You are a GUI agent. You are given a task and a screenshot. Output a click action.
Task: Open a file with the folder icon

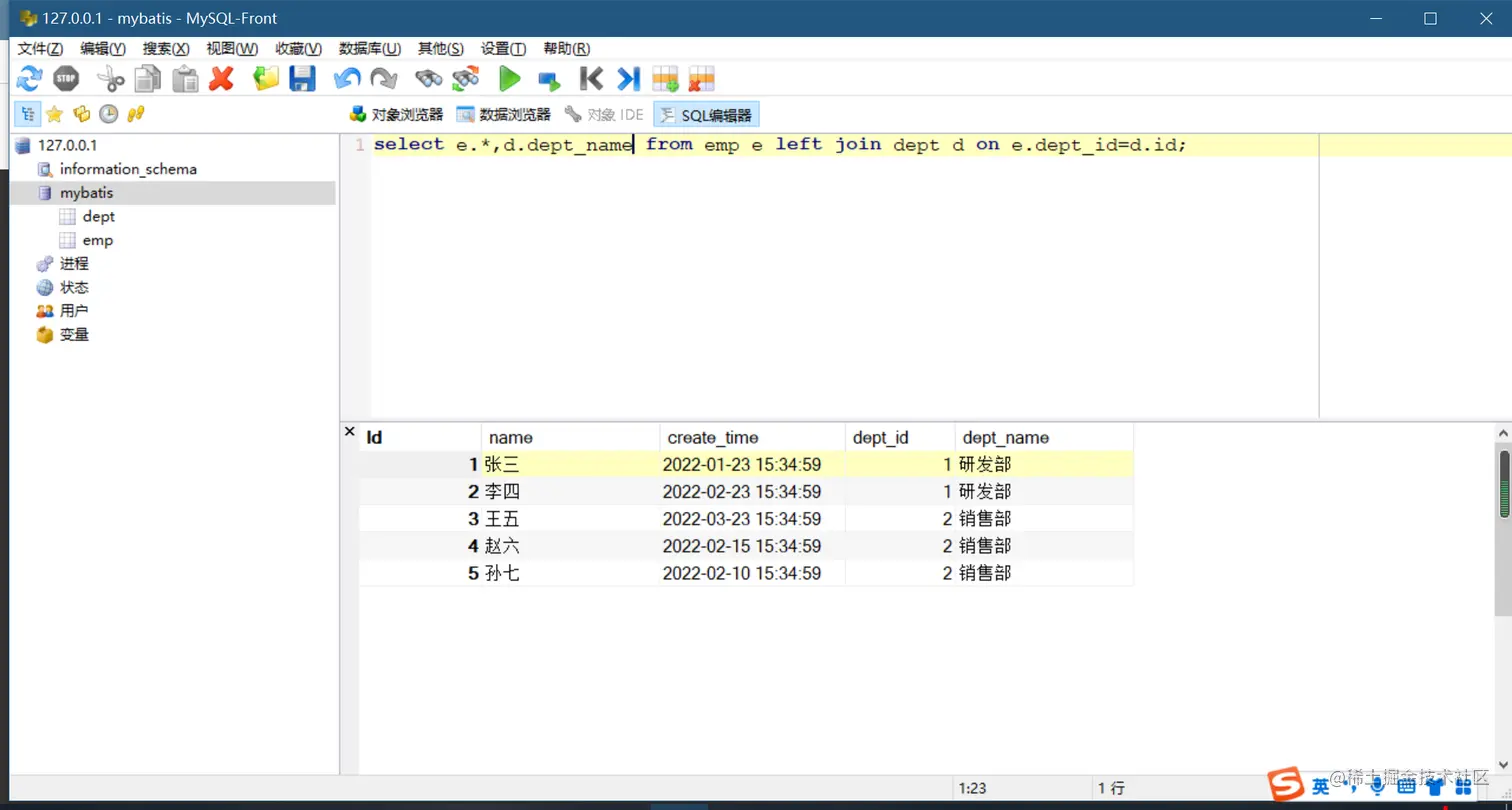[x=265, y=78]
